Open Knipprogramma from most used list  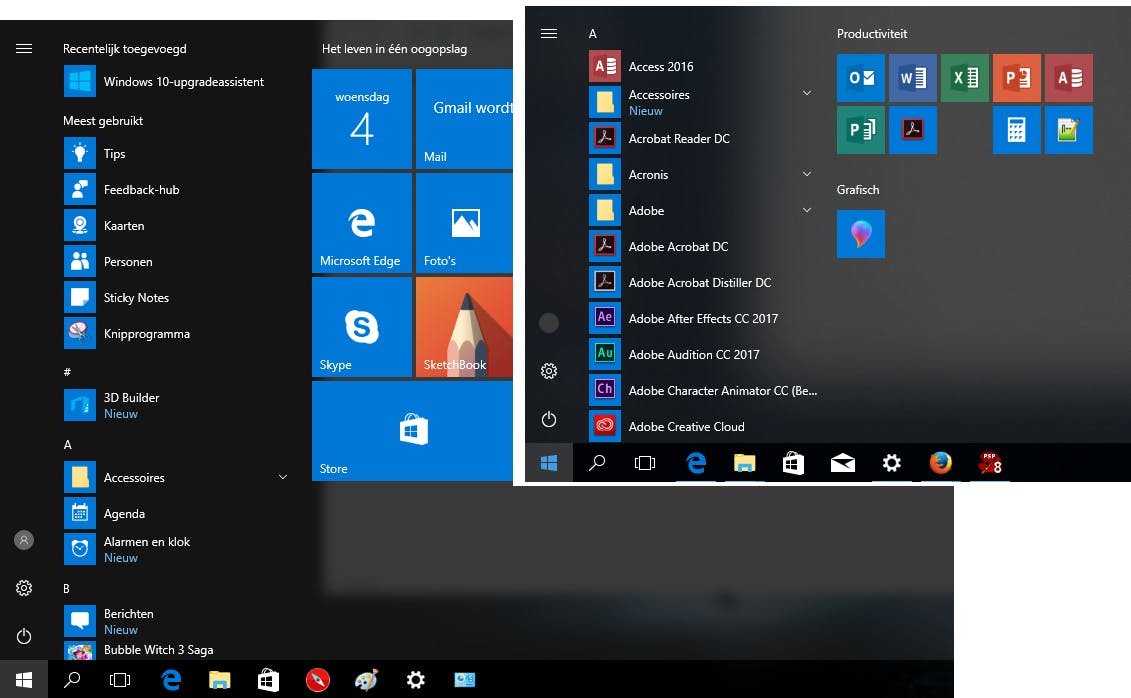click(x=146, y=334)
